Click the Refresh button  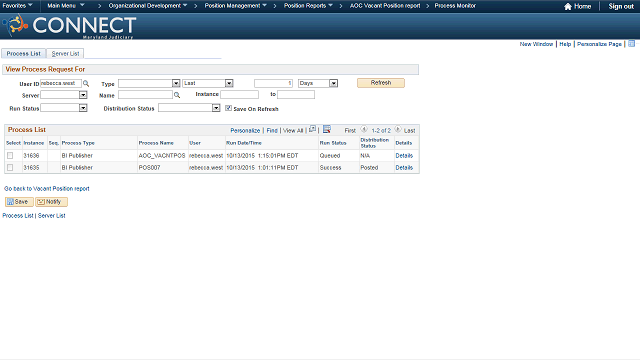381,83
